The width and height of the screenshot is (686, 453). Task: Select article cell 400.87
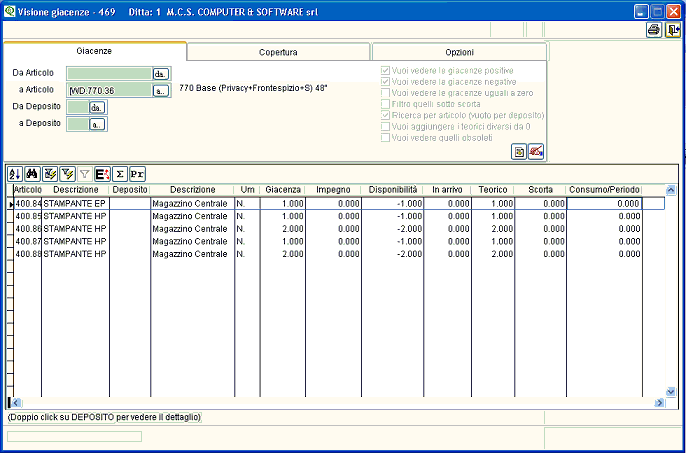tap(28, 242)
